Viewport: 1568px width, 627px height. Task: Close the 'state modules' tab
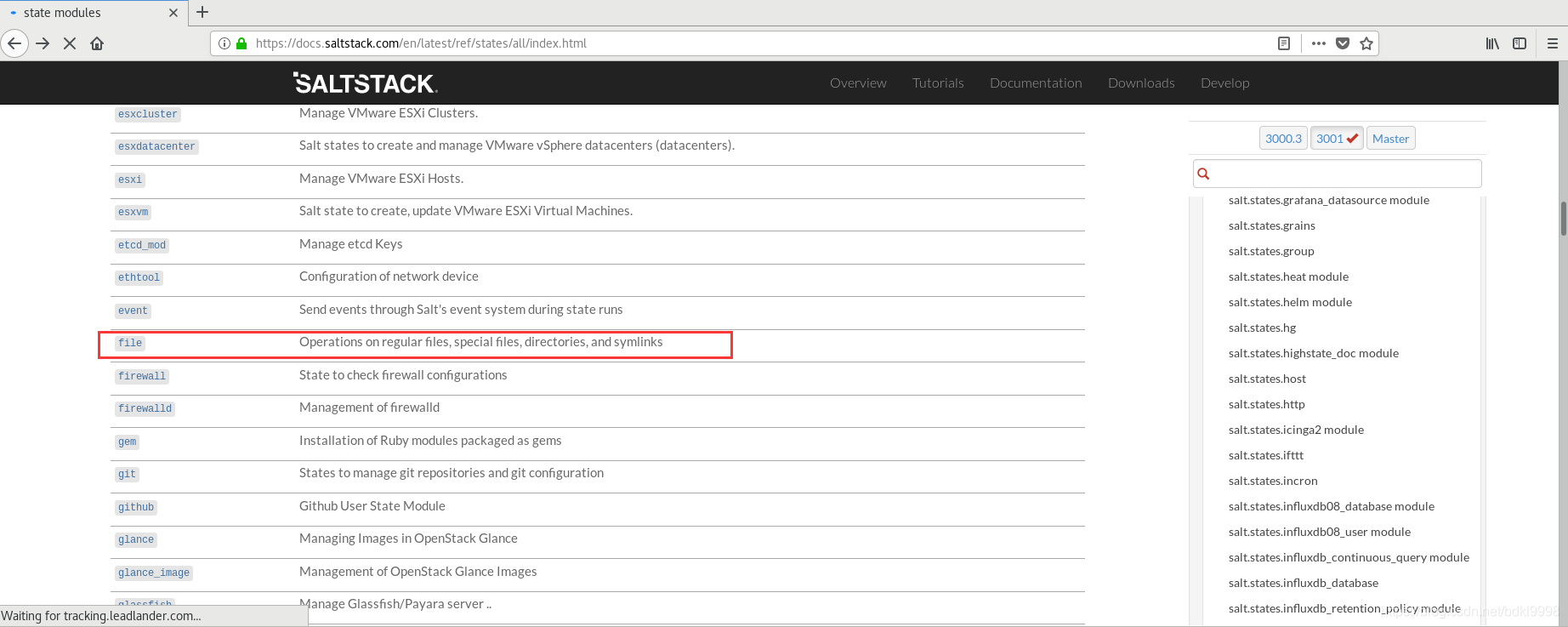click(173, 13)
